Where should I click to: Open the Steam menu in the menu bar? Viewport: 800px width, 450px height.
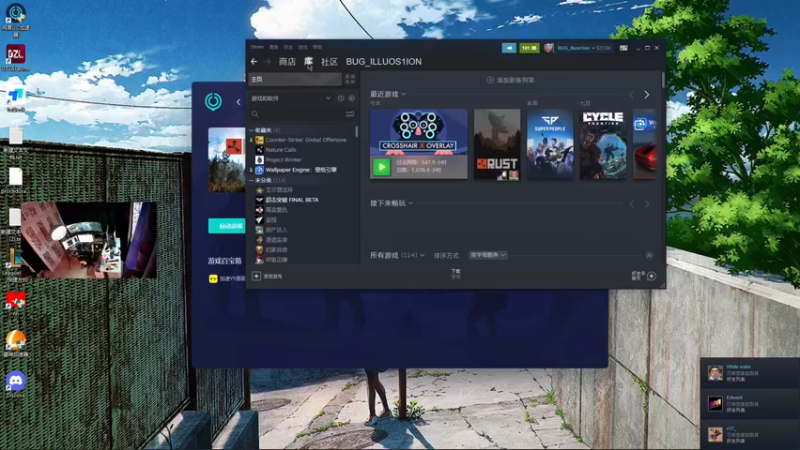(257, 47)
